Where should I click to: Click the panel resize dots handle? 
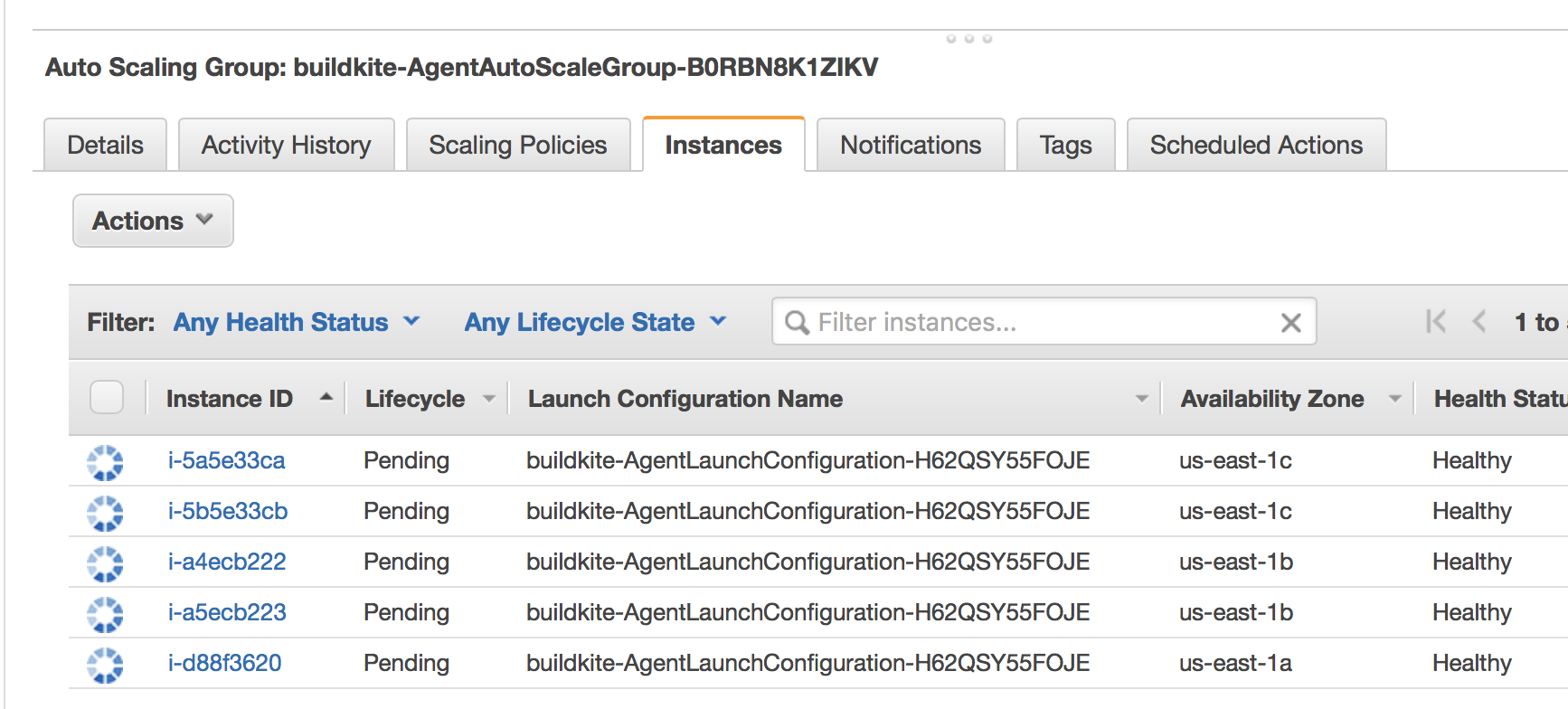[x=968, y=39]
